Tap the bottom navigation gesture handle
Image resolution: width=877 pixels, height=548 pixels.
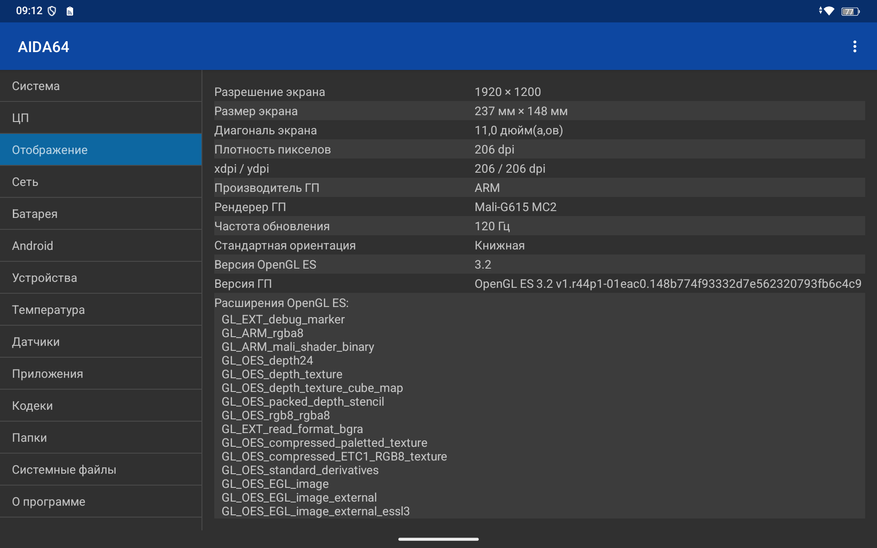[438, 539]
